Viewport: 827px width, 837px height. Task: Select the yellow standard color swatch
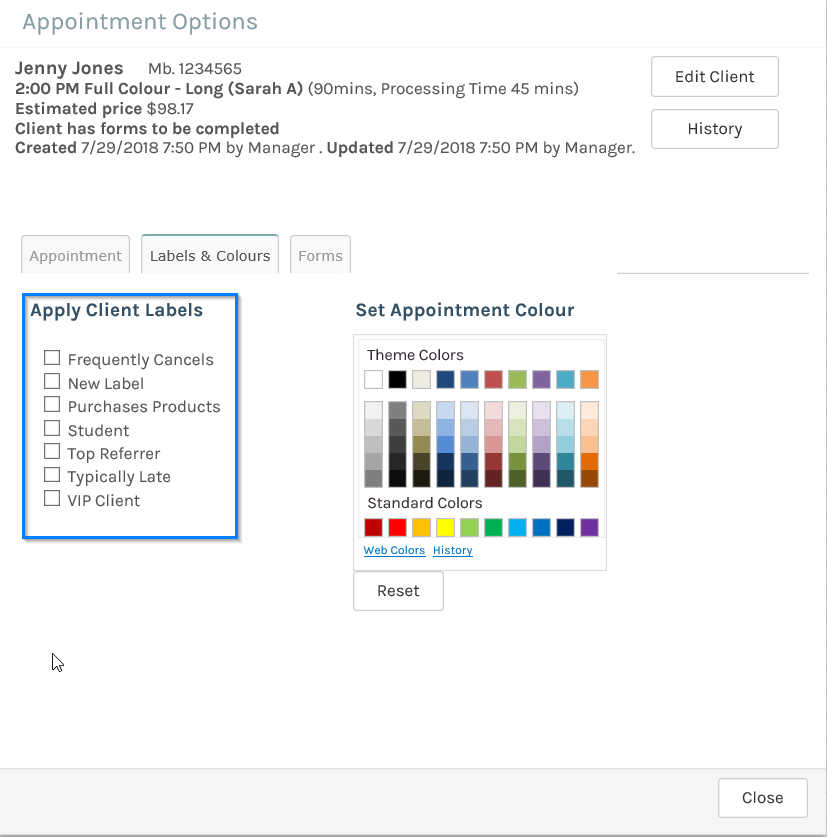[445, 527]
